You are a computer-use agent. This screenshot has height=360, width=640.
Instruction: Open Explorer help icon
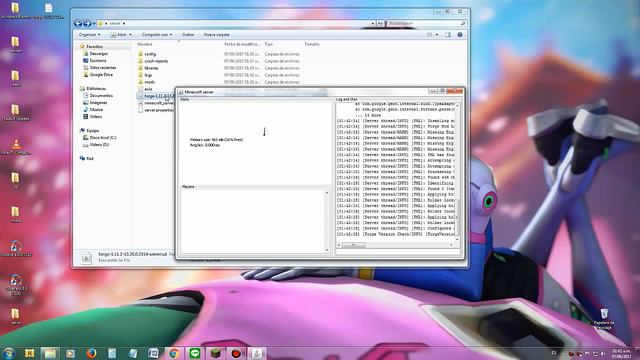pos(460,35)
